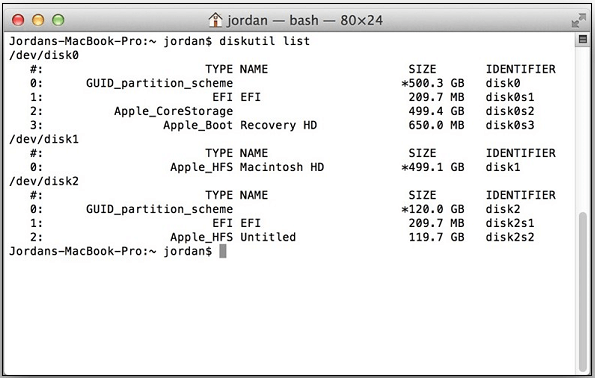Close the Terminal window with red button
The image size is (595, 378).
click(18, 20)
